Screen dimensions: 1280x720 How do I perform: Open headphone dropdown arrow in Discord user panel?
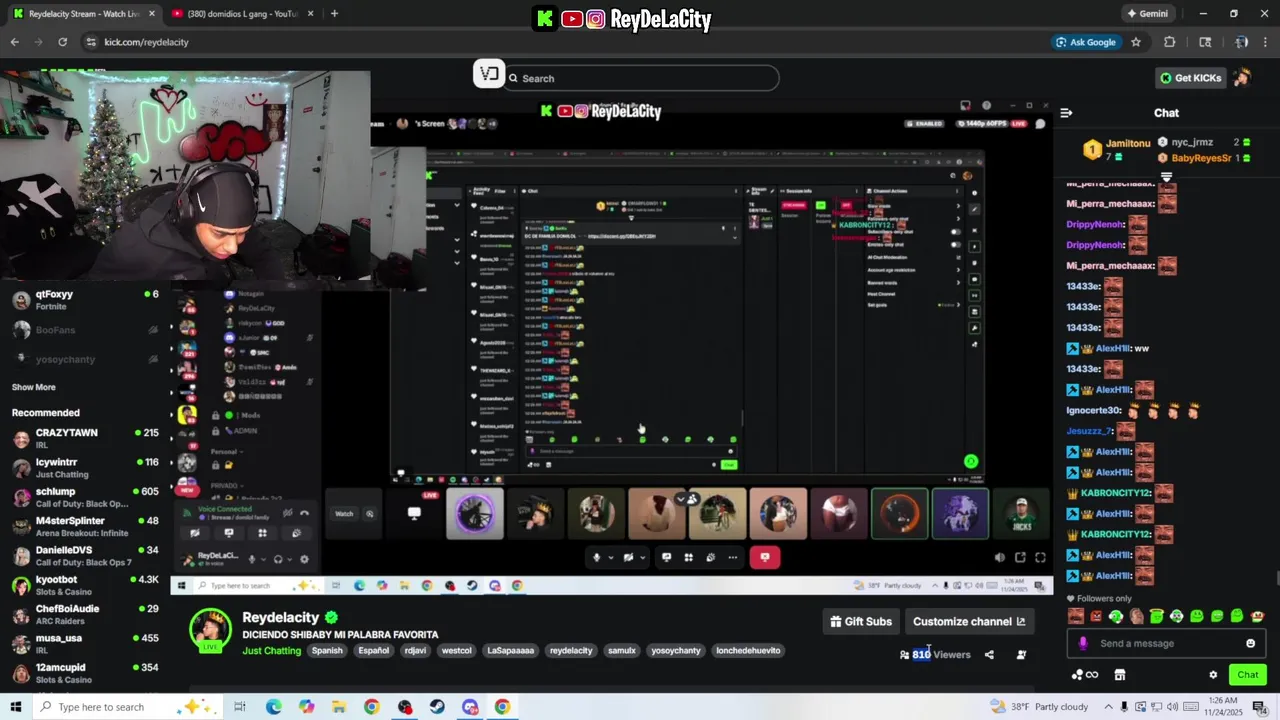click(x=290, y=559)
